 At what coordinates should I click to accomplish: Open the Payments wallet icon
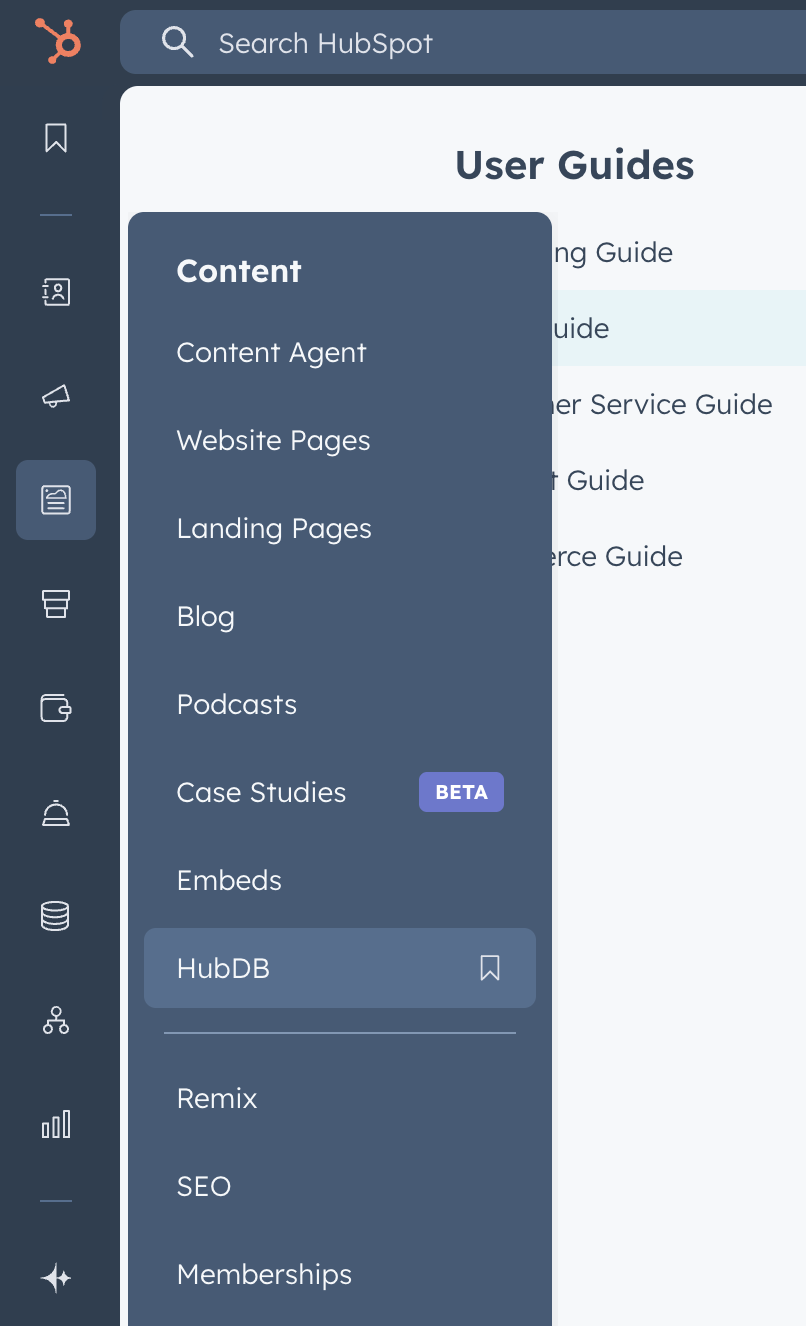click(55, 709)
